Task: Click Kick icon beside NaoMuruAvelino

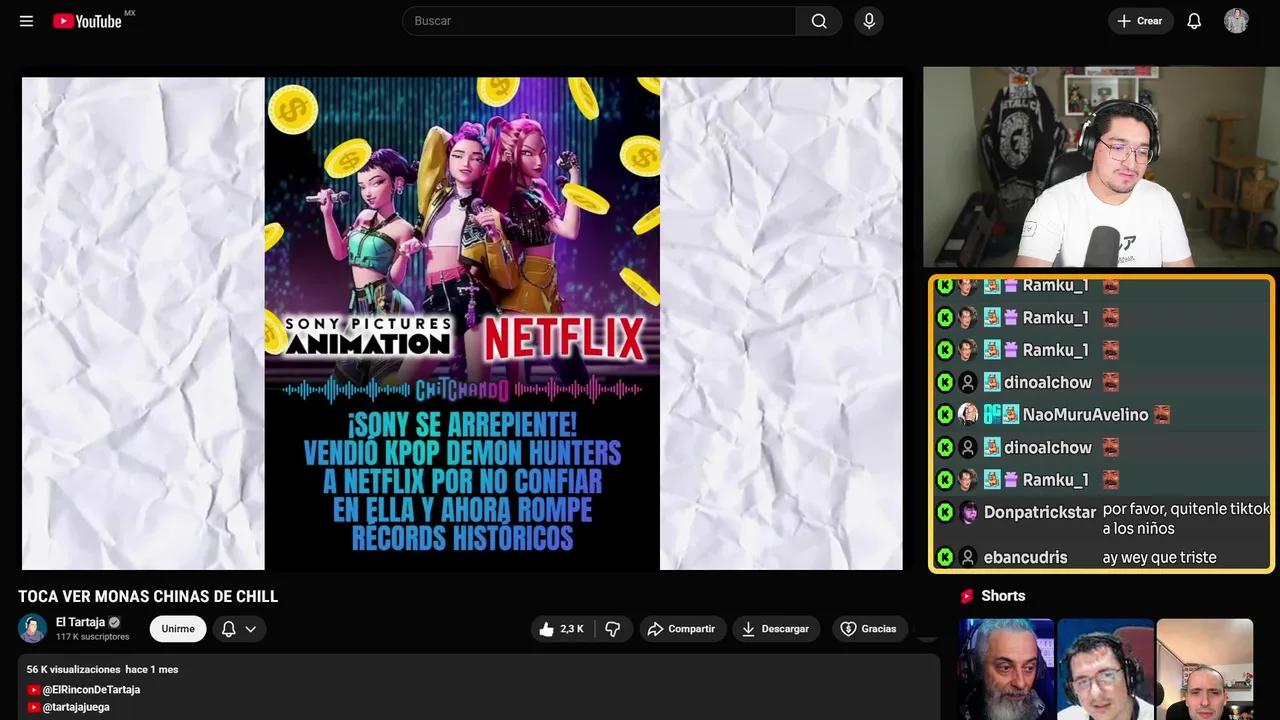Action: (945, 414)
